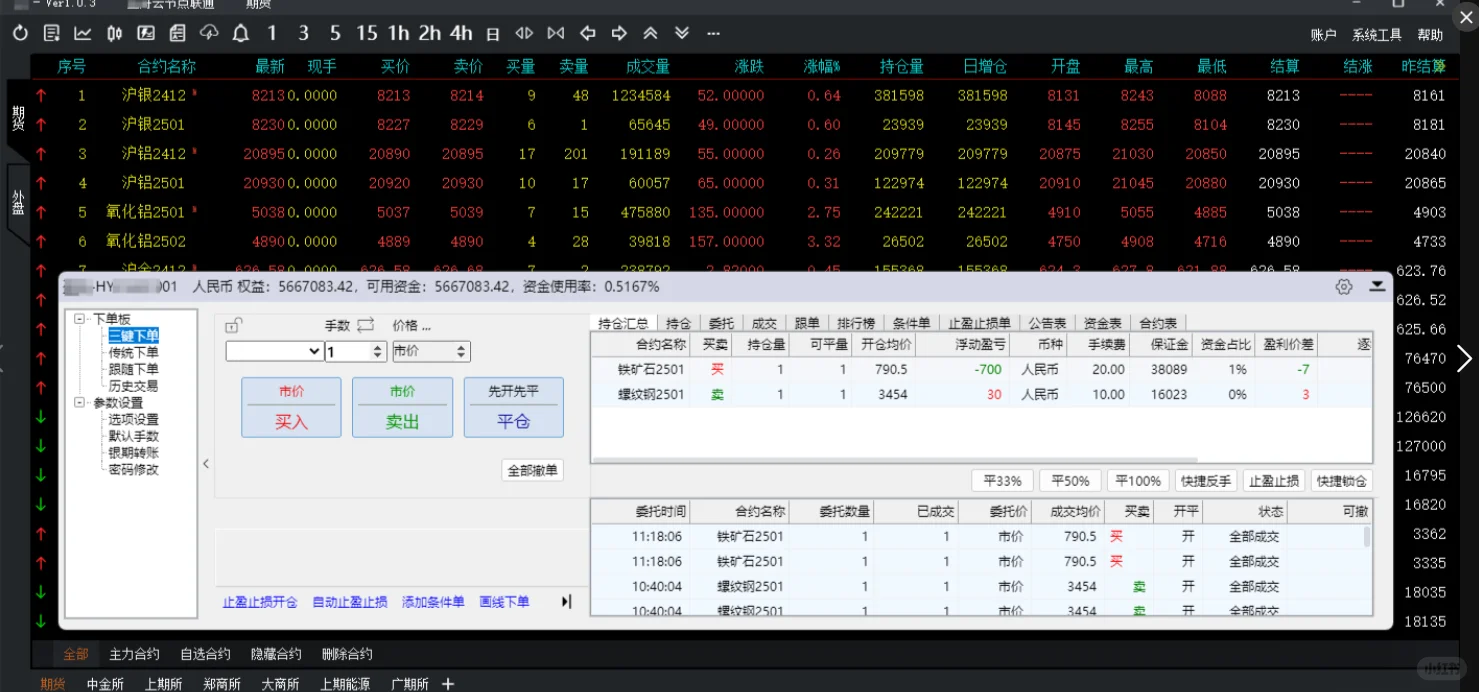Switch to the 资金表 tab
Image resolution: width=1479 pixels, height=692 pixels.
[1103, 323]
